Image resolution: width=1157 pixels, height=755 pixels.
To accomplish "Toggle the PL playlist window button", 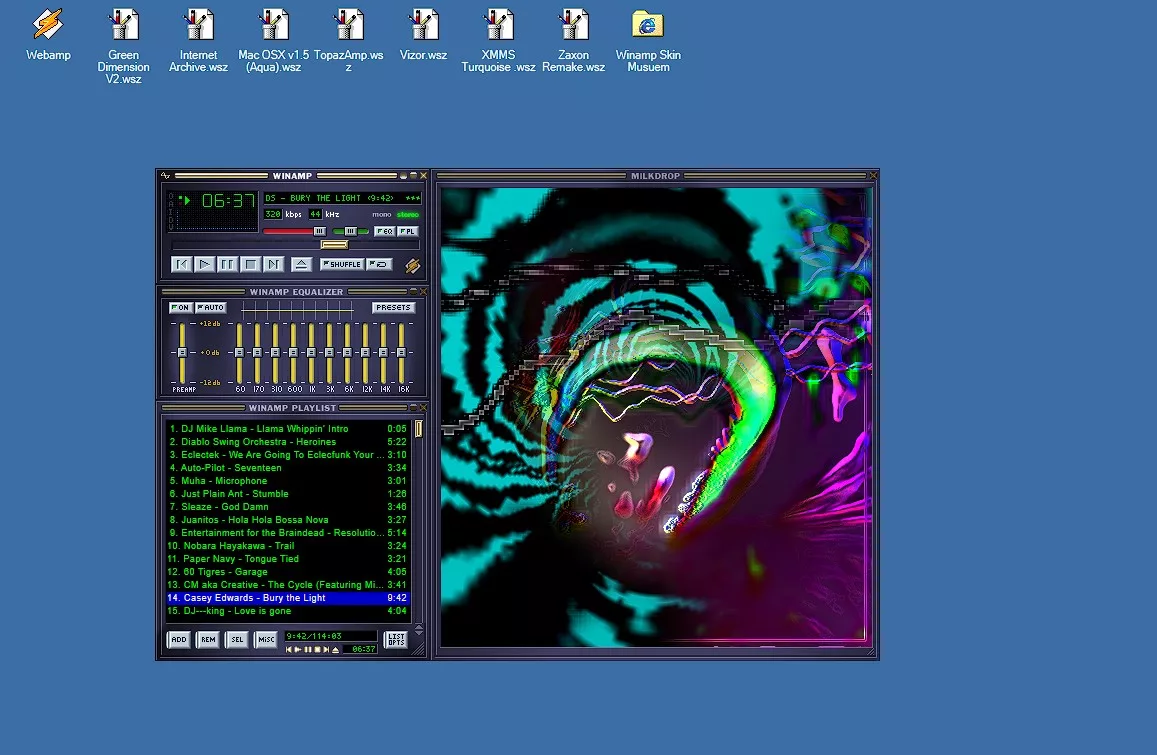I will 407,231.
